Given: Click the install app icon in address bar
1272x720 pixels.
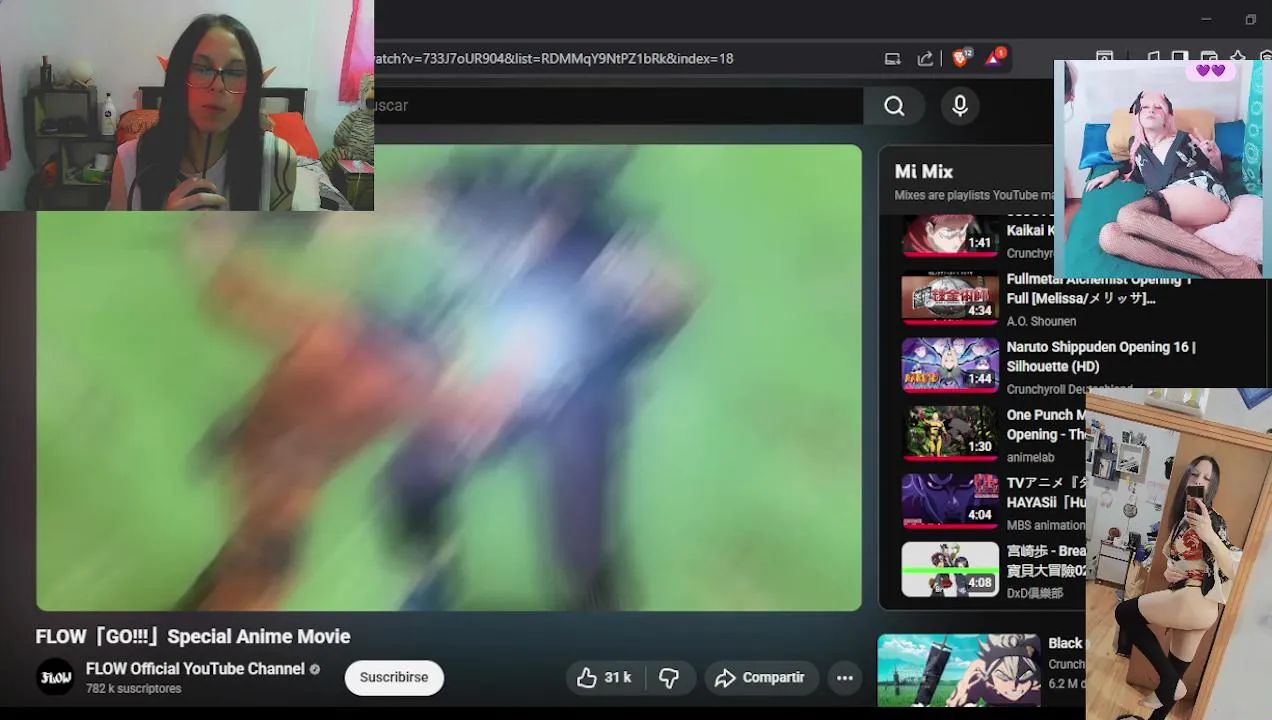Looking at the screenshot, I should tap(892, 59).
